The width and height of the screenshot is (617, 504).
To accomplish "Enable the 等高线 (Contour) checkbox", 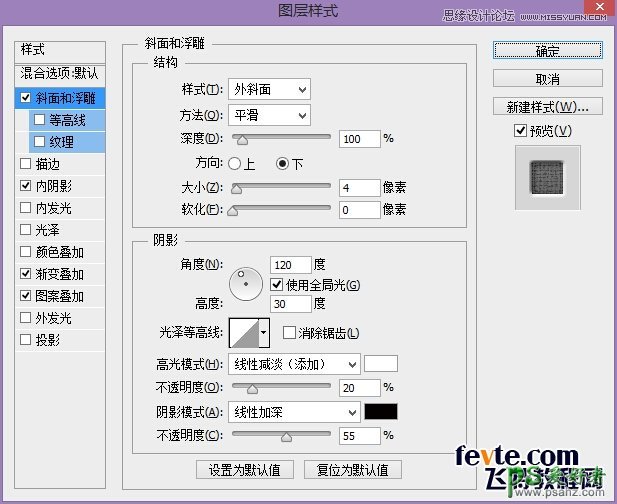I will [x=40, y=120].
